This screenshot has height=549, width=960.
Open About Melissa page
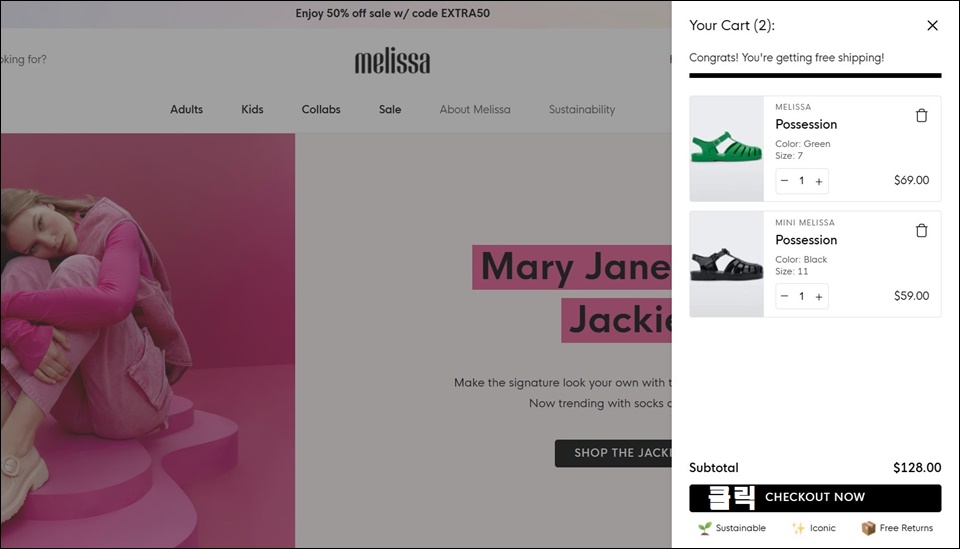(474, 110)
